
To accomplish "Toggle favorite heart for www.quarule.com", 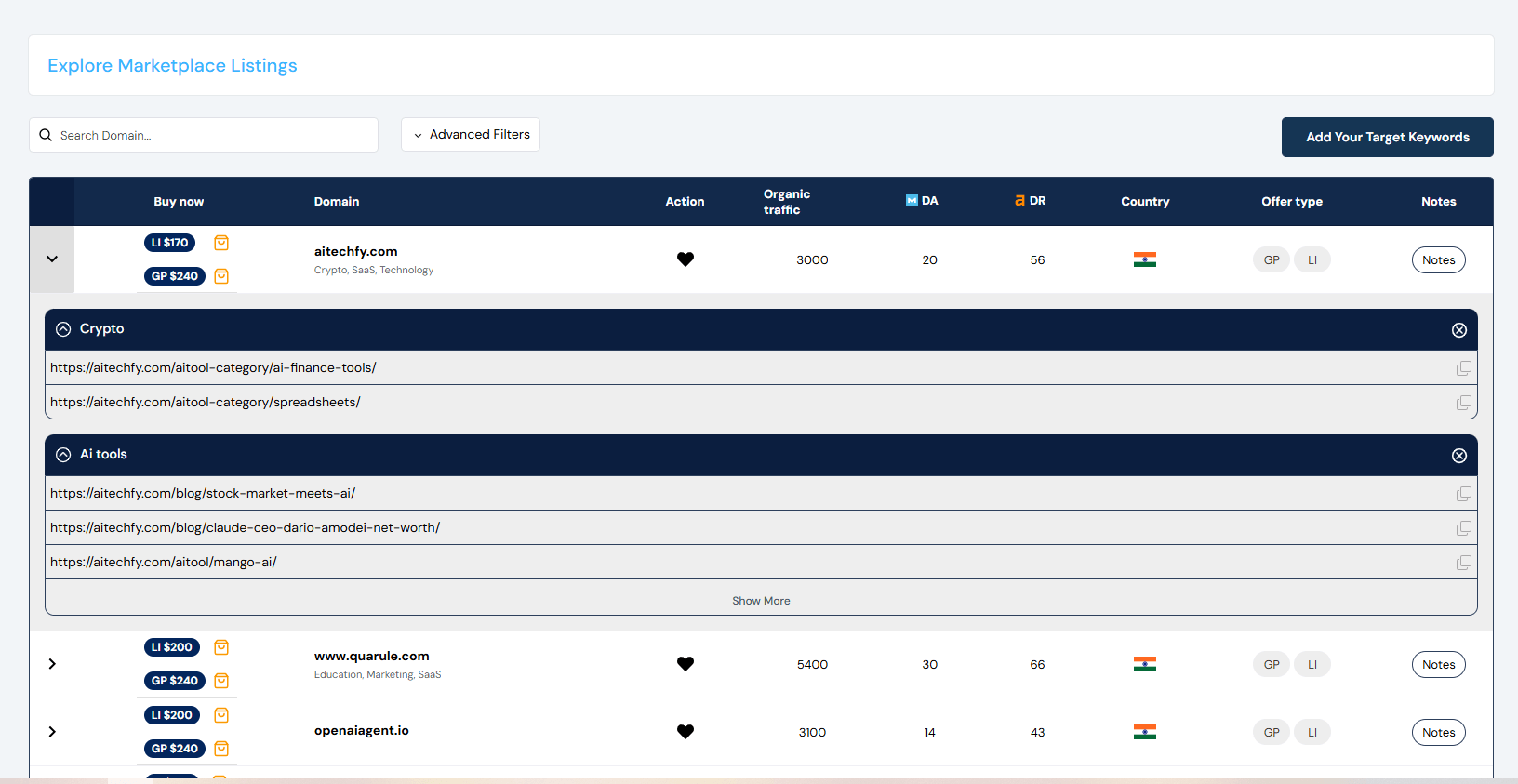I will point(685,664).
